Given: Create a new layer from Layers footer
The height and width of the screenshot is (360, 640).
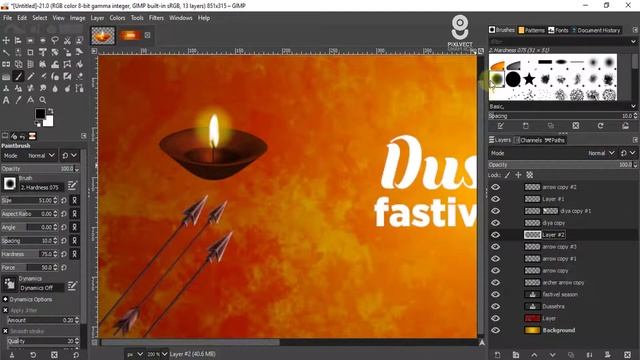Looking at the screenshot, I should pyautogui.click(x=498, y=355).
